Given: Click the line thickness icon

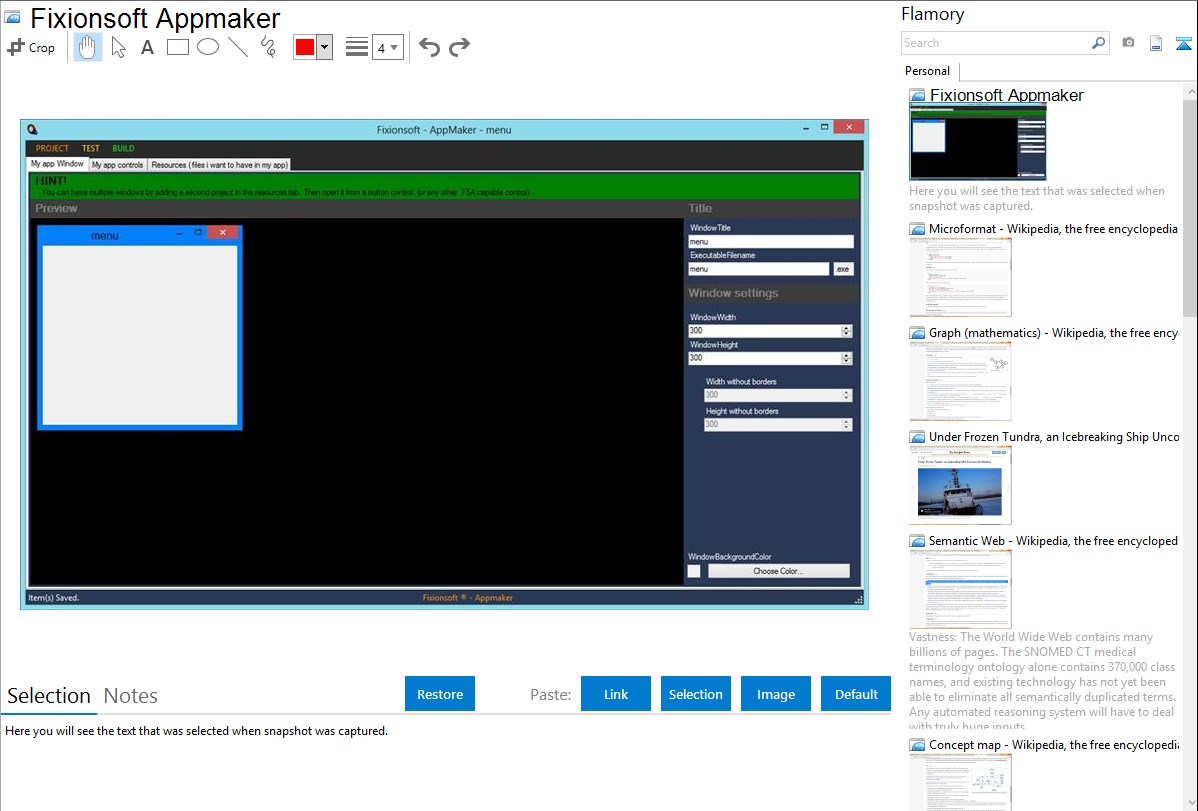Looking at the screenshot, I should [357, 47].
